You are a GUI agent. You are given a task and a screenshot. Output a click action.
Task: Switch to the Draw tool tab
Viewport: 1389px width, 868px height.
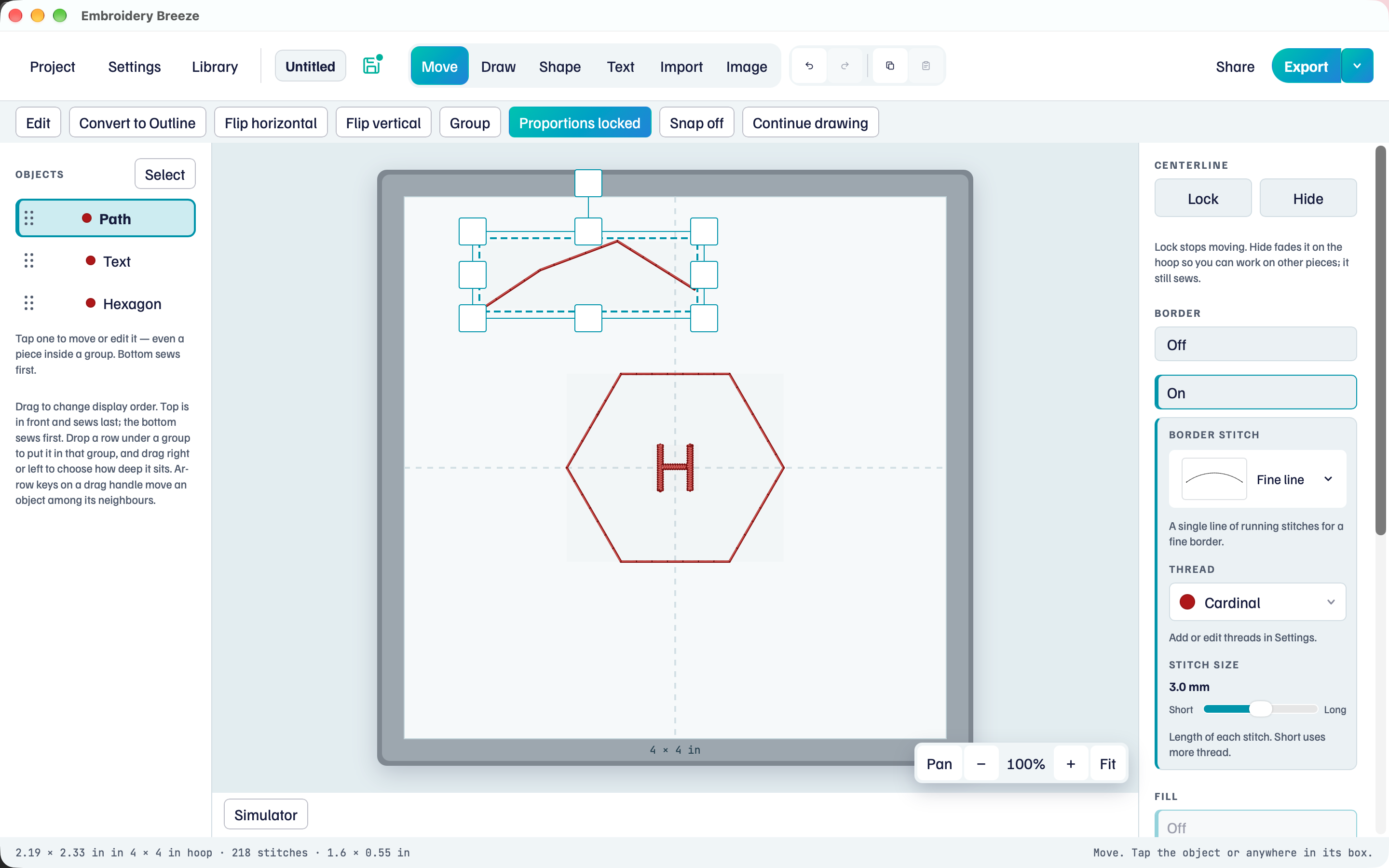[x=498, y=66]
